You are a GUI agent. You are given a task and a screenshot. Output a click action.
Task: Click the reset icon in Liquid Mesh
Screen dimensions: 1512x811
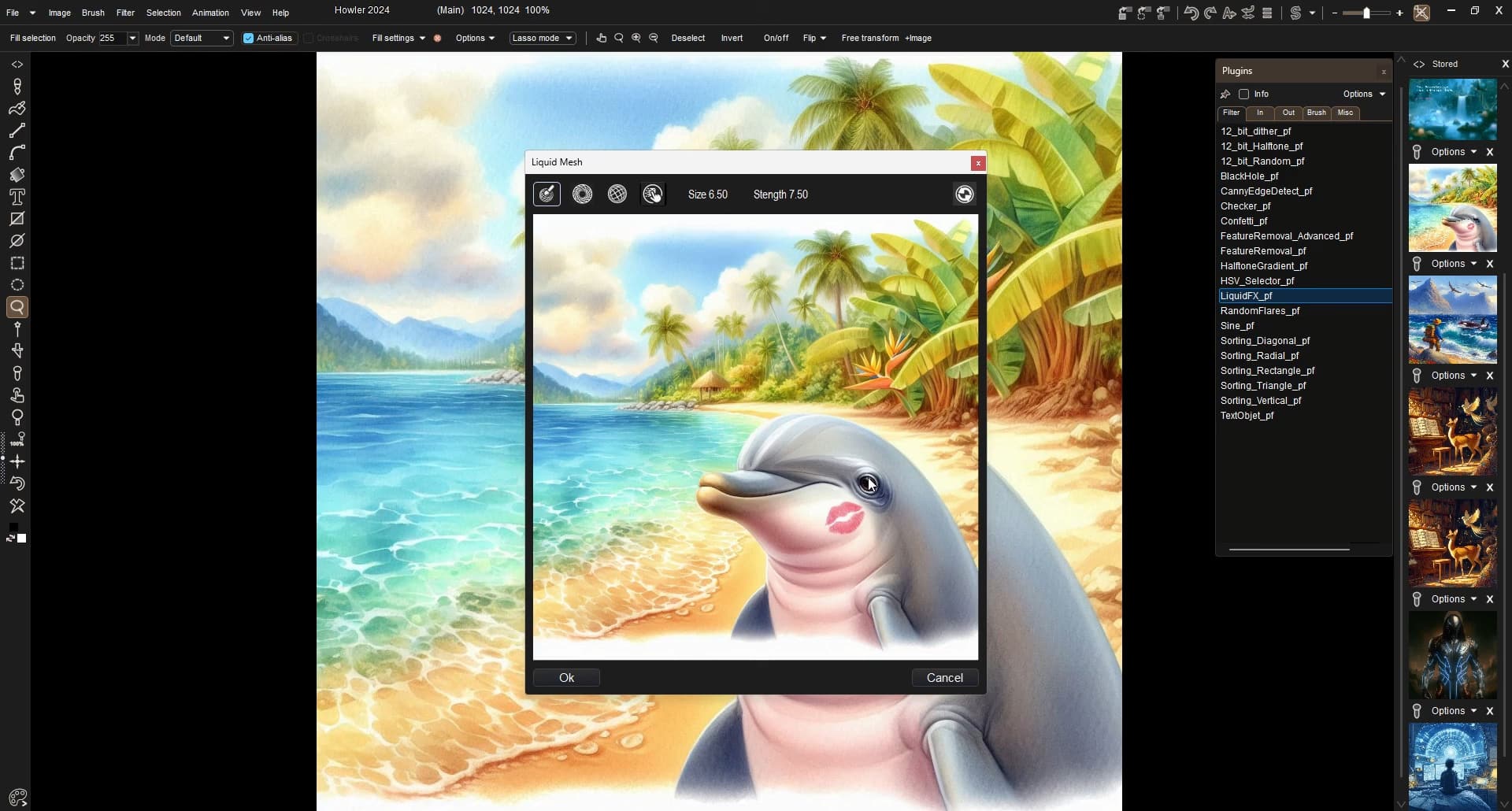point(964,194)
